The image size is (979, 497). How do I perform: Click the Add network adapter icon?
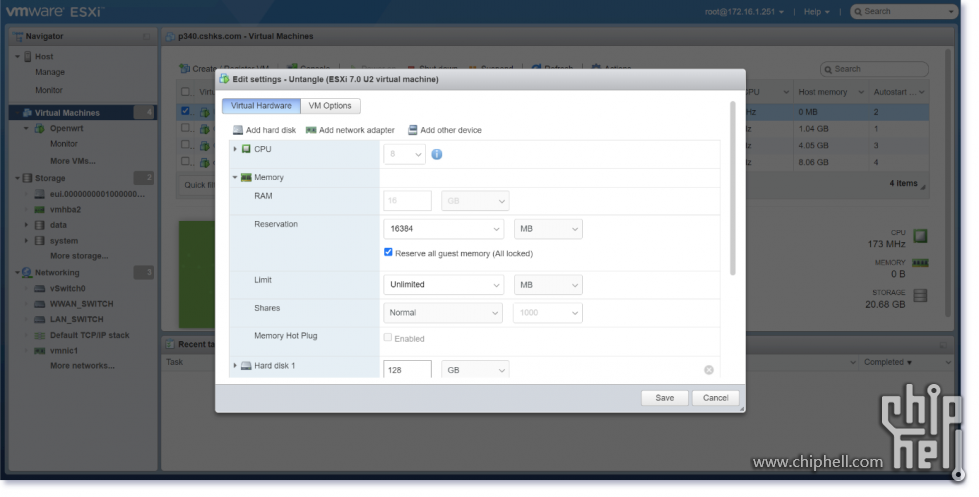(x=310, y=130)
